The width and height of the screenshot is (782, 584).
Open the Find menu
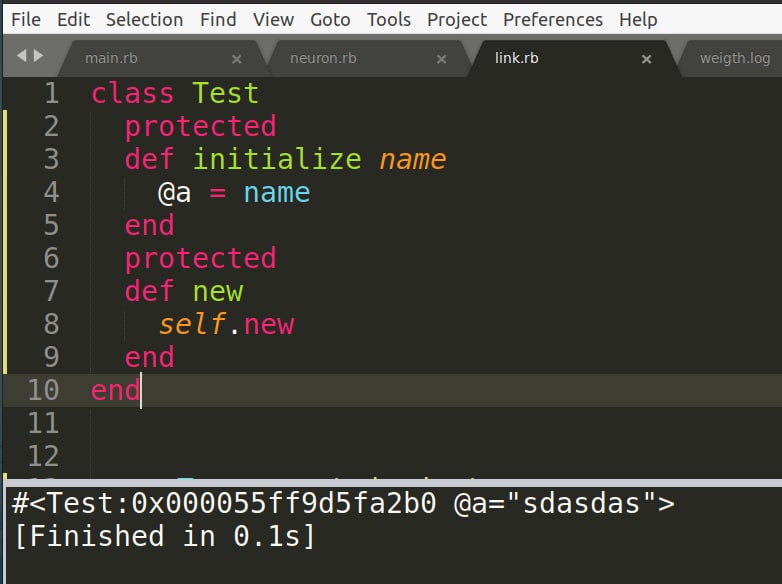[218, 19]
